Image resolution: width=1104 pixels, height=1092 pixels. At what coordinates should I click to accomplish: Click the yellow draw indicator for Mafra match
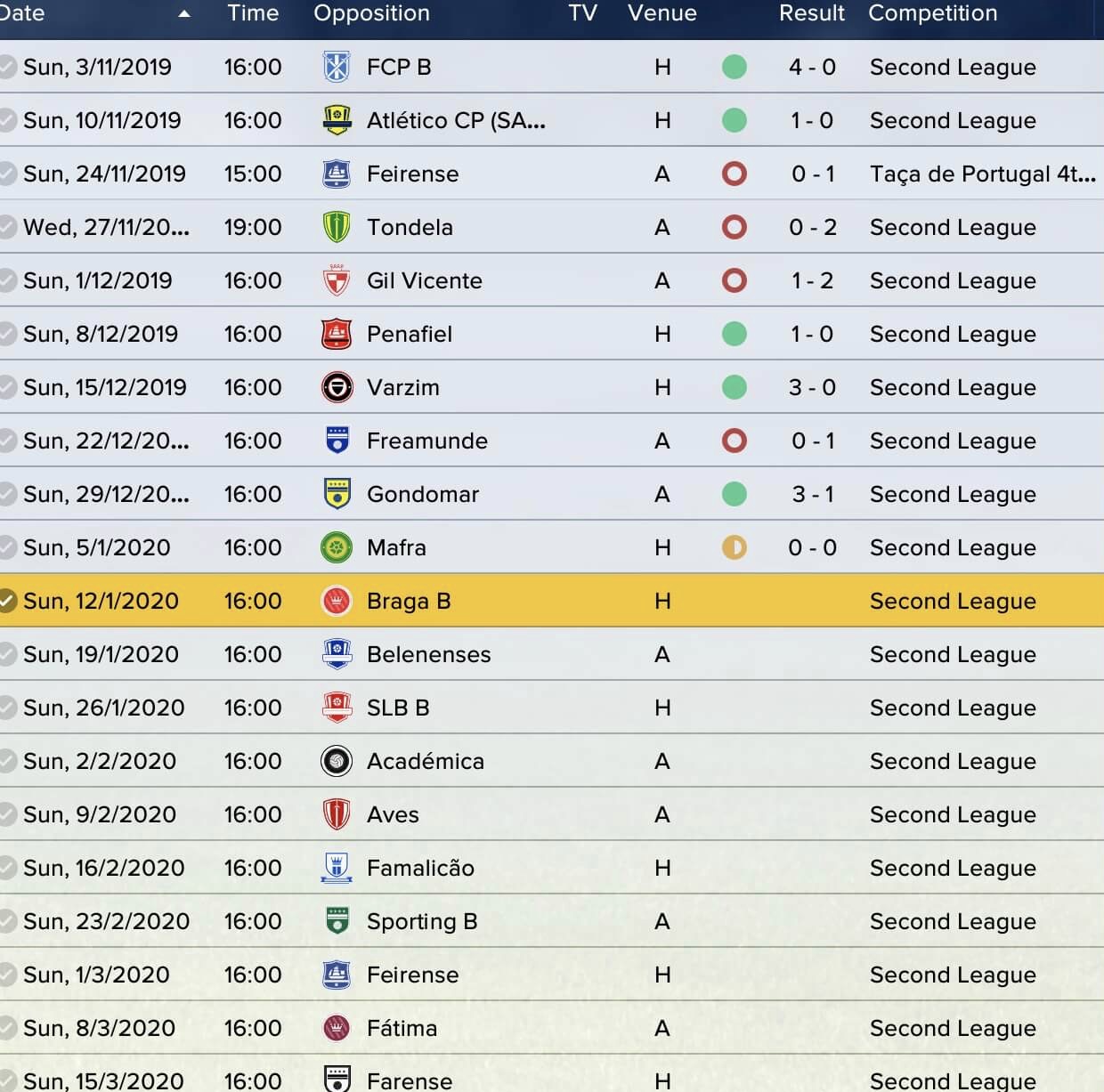735,547
